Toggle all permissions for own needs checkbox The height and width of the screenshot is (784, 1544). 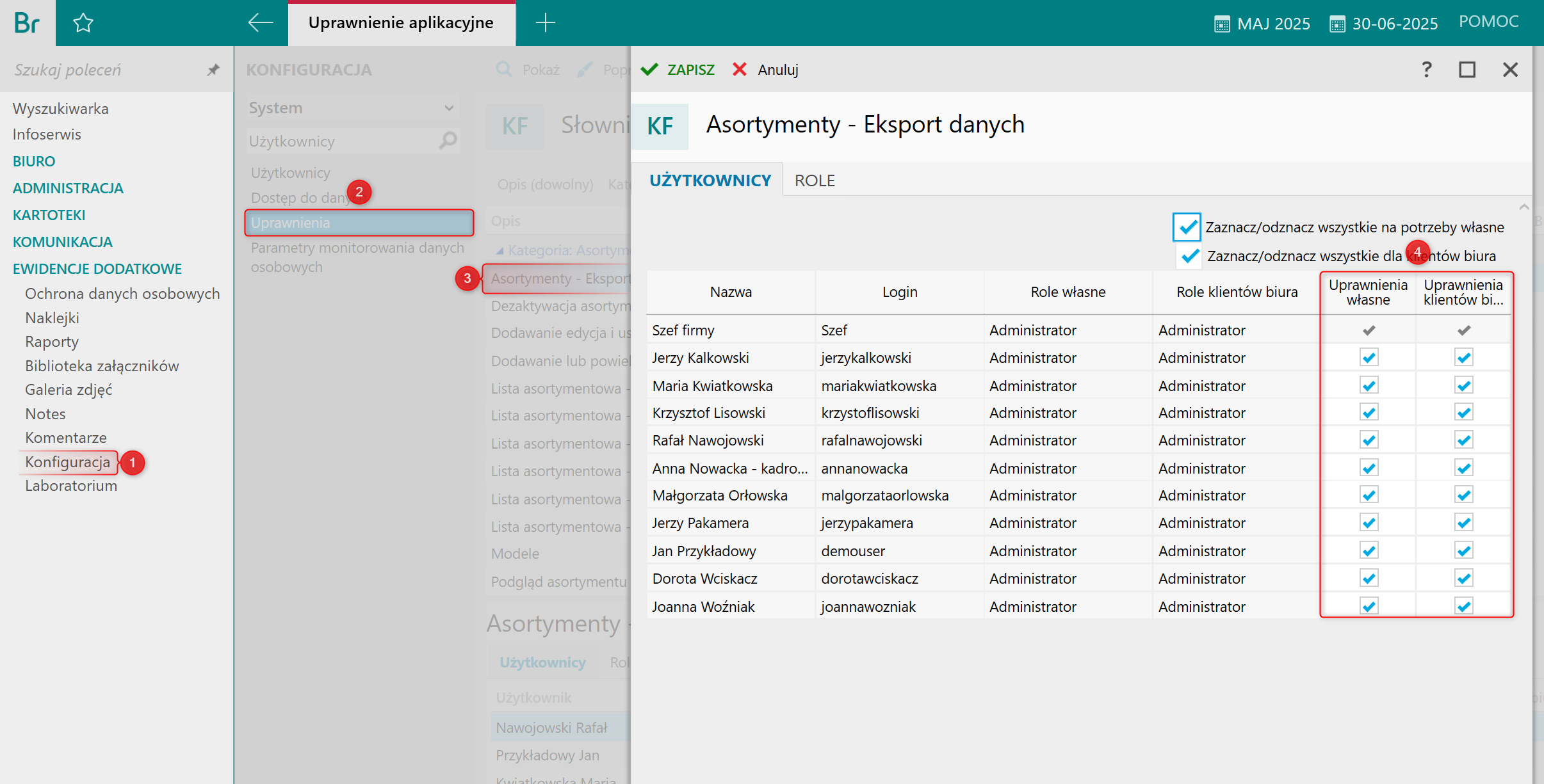point(1186,227)
